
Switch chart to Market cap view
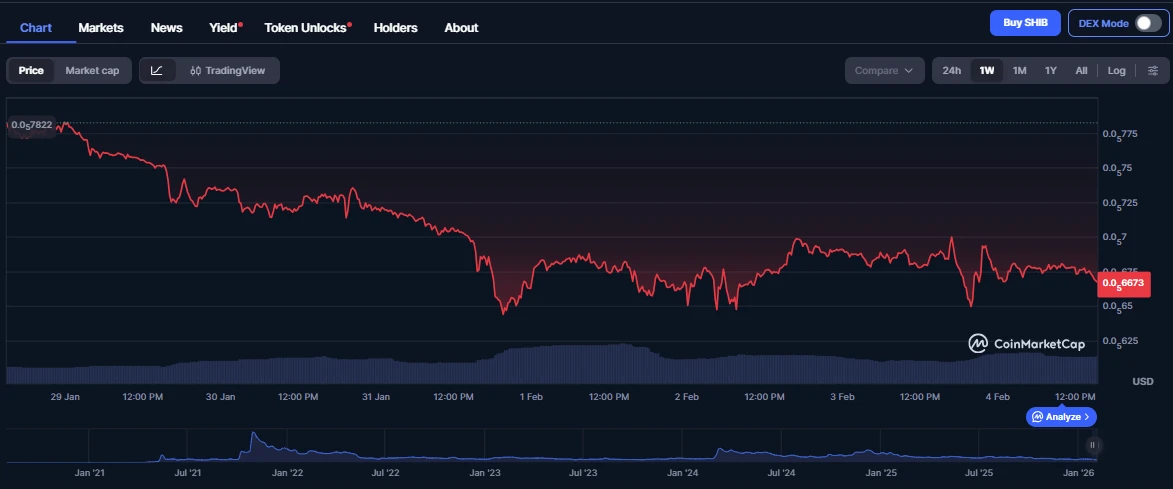click(92, 70)
